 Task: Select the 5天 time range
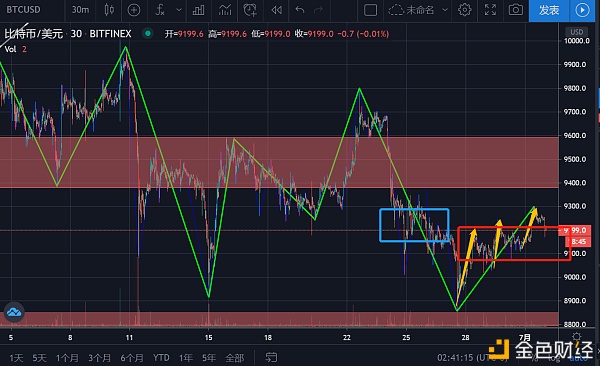39,358
